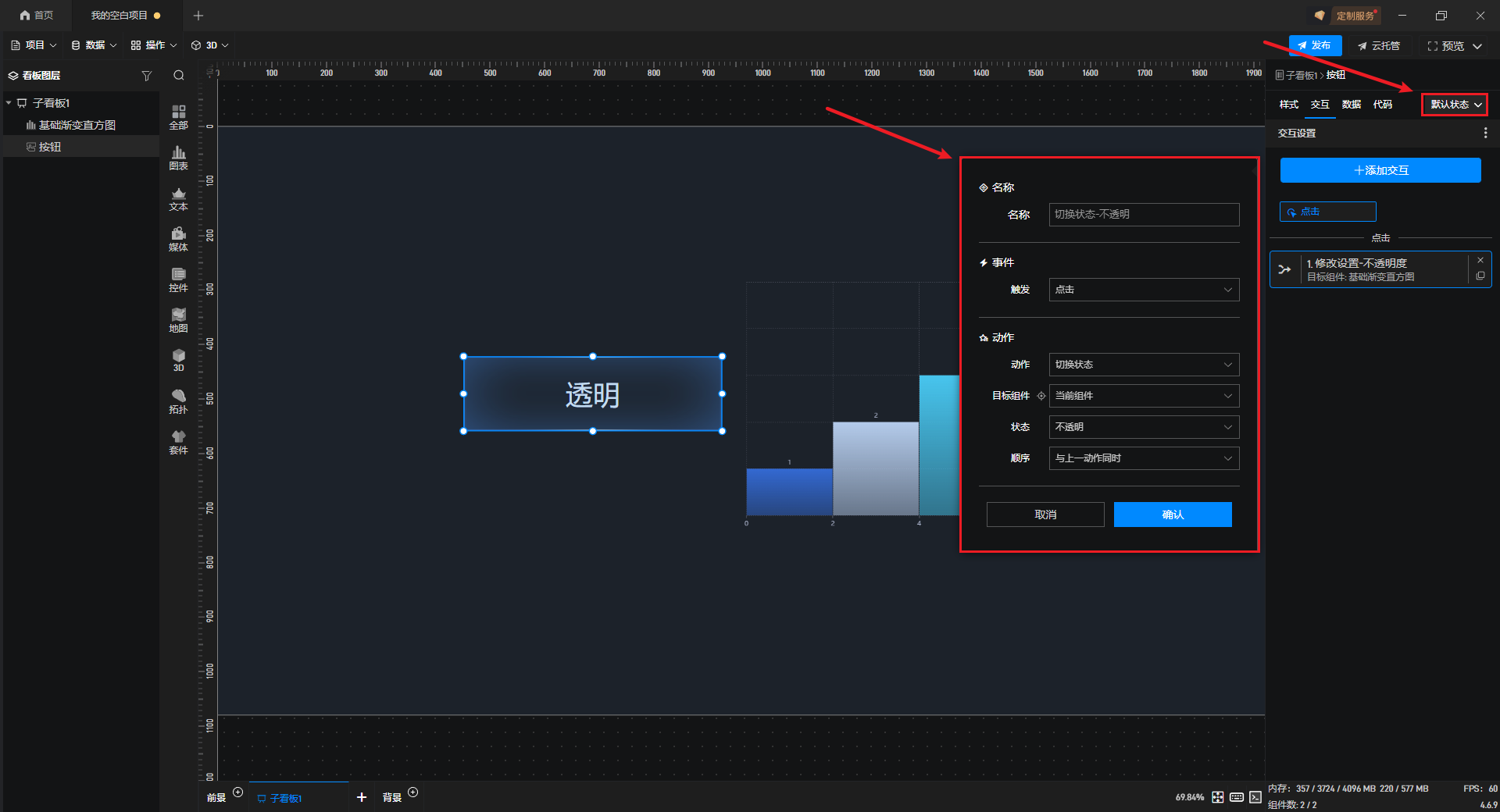This screenshot has width=1500, height=812.
Task: Click the 确认 confirm button
Action: (x=1173, y=515)
